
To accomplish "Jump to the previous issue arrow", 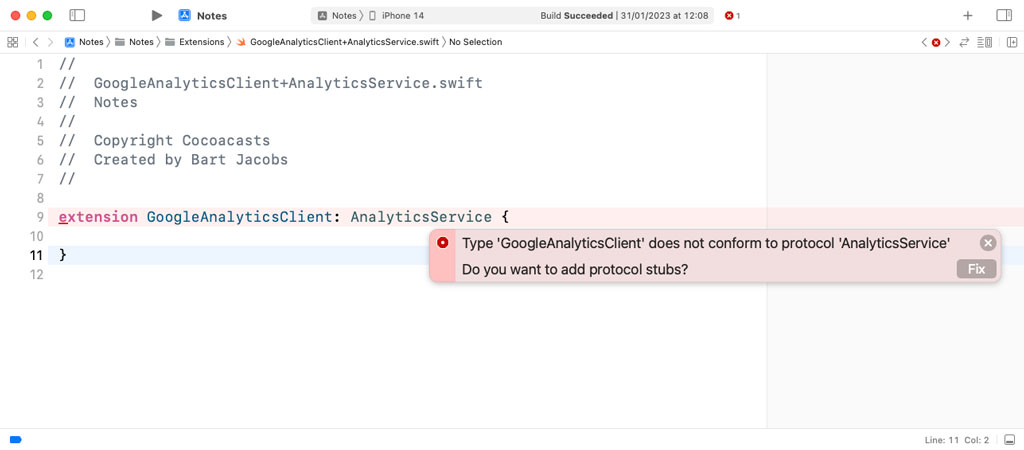I will click(924, 42).
